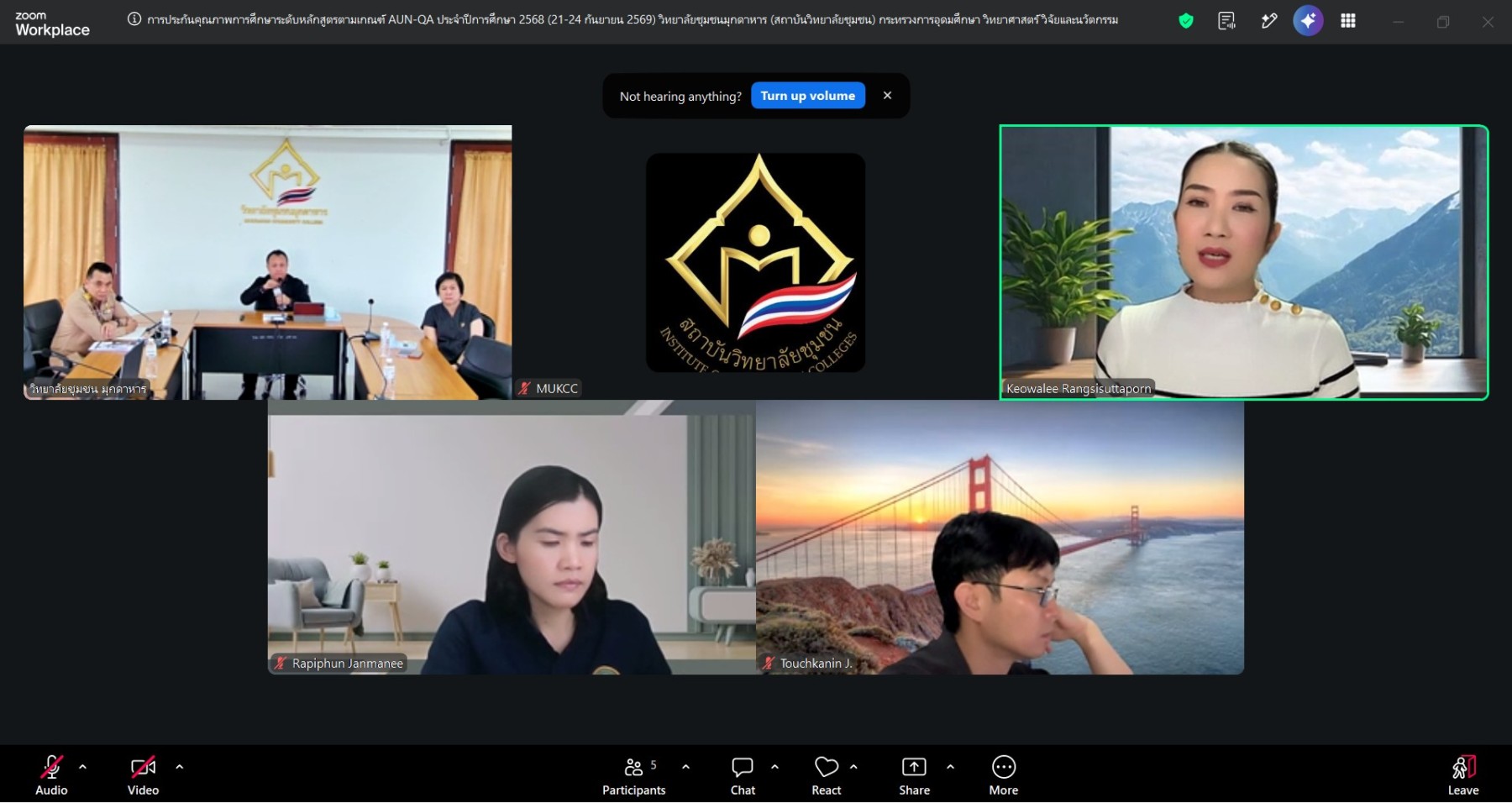Start camera with the Video button

[143, 776]
